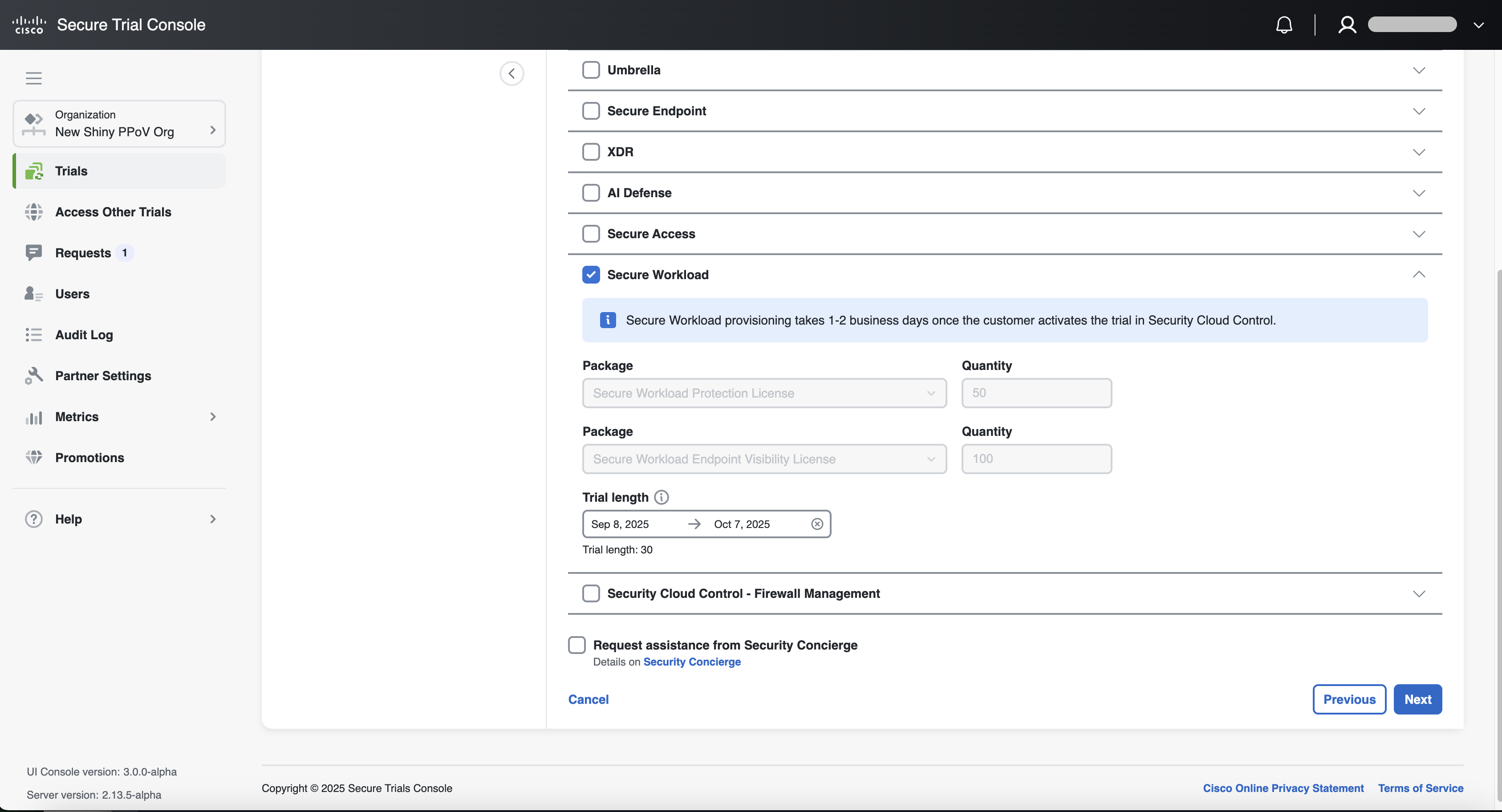Click the Trial length info icon
The width and height of the screenshot is (1502, 812).
(661, 497)
